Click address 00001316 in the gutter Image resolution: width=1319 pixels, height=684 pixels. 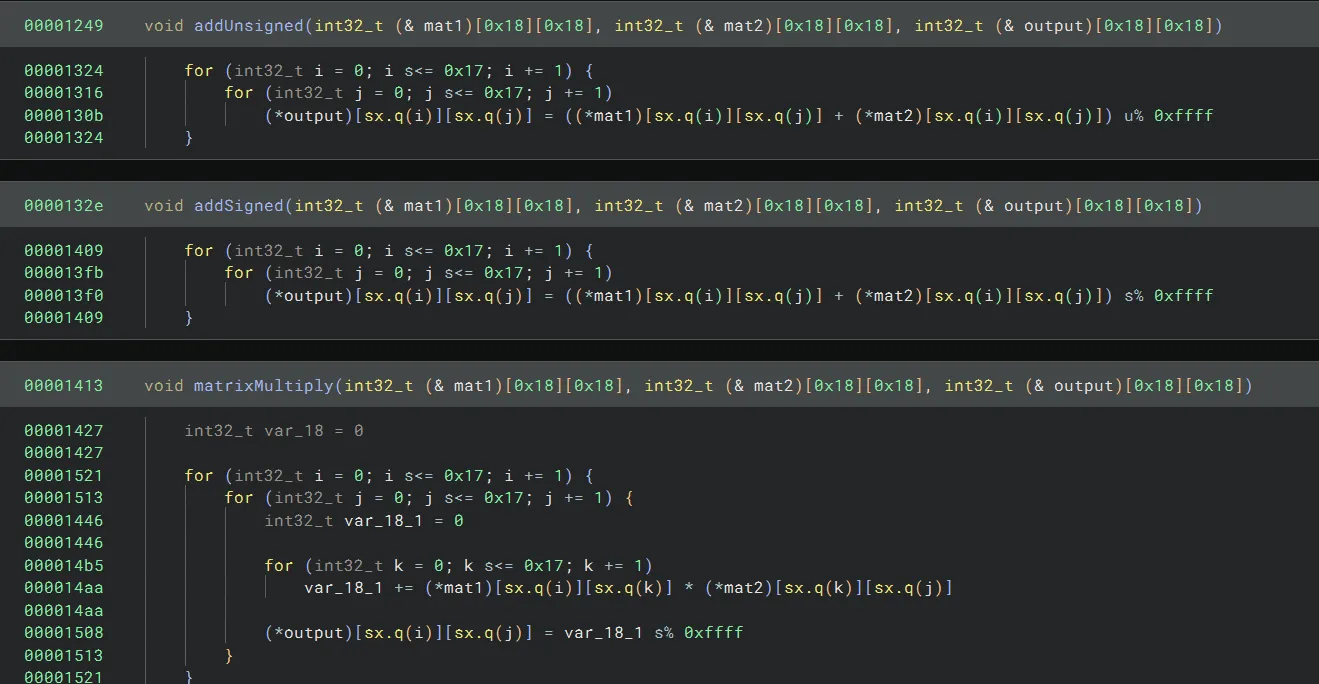click(64, 93)
